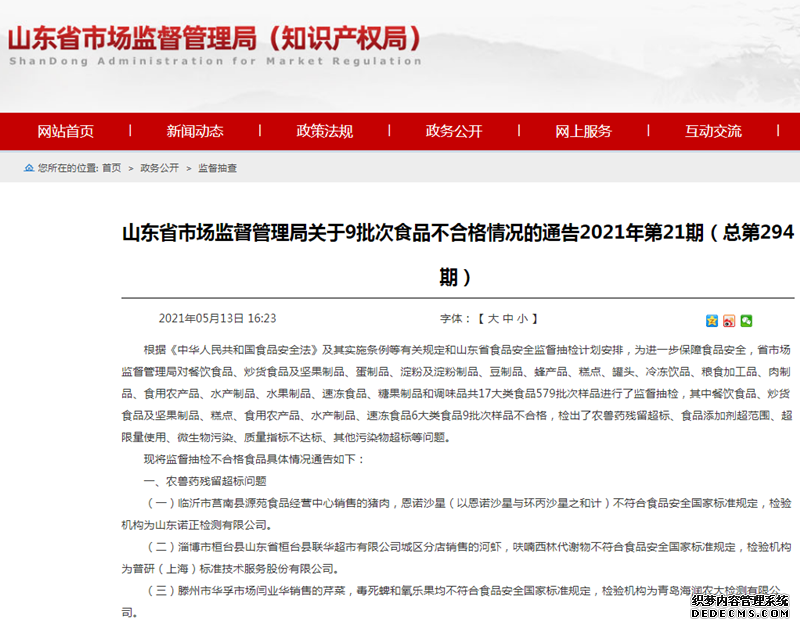Navigate to the 互动交流 menu item

point(713,131)
